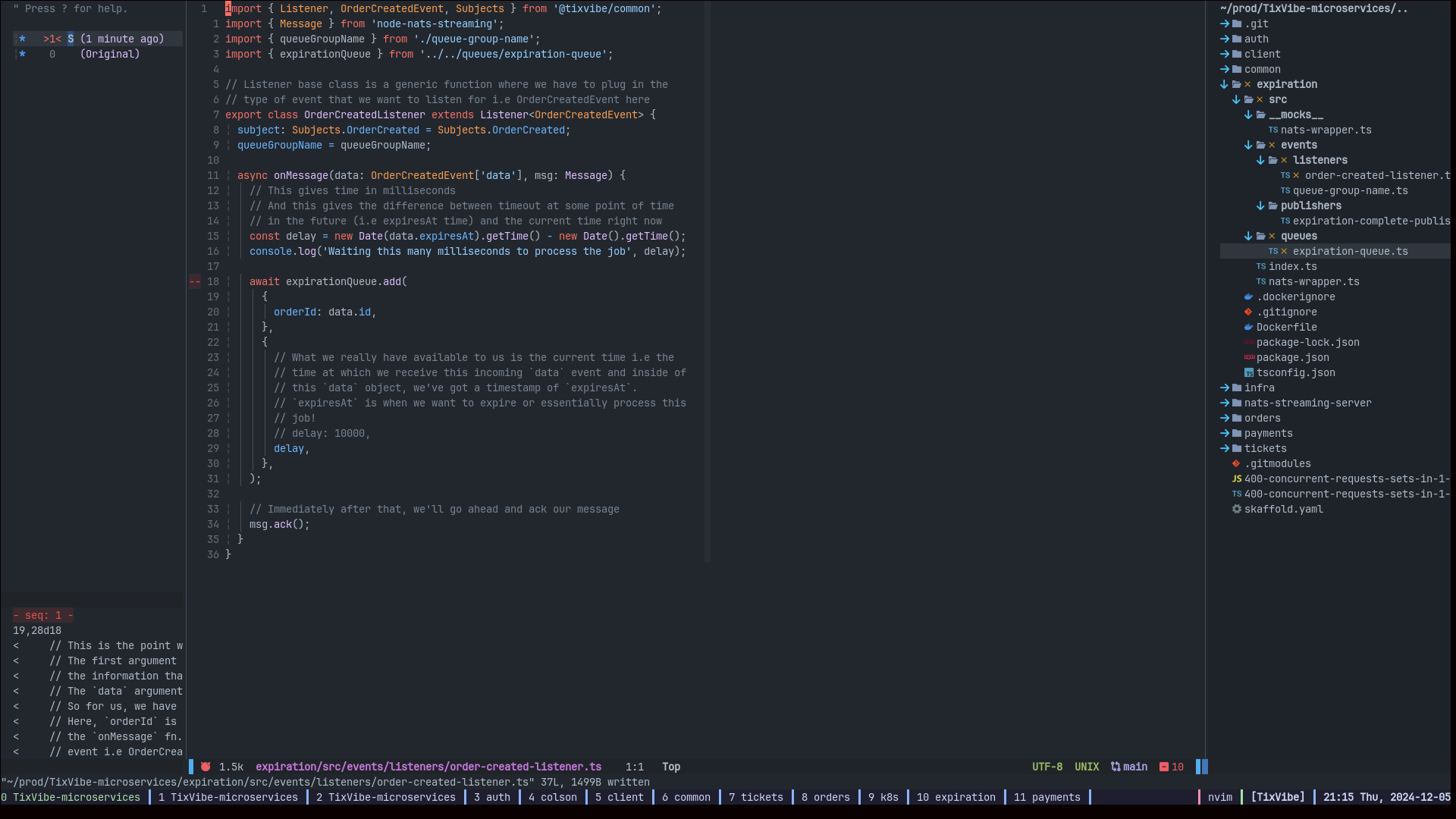Click the red diagnostics icon showing 10
The image size is (1456, 819).
point(1164,767)
